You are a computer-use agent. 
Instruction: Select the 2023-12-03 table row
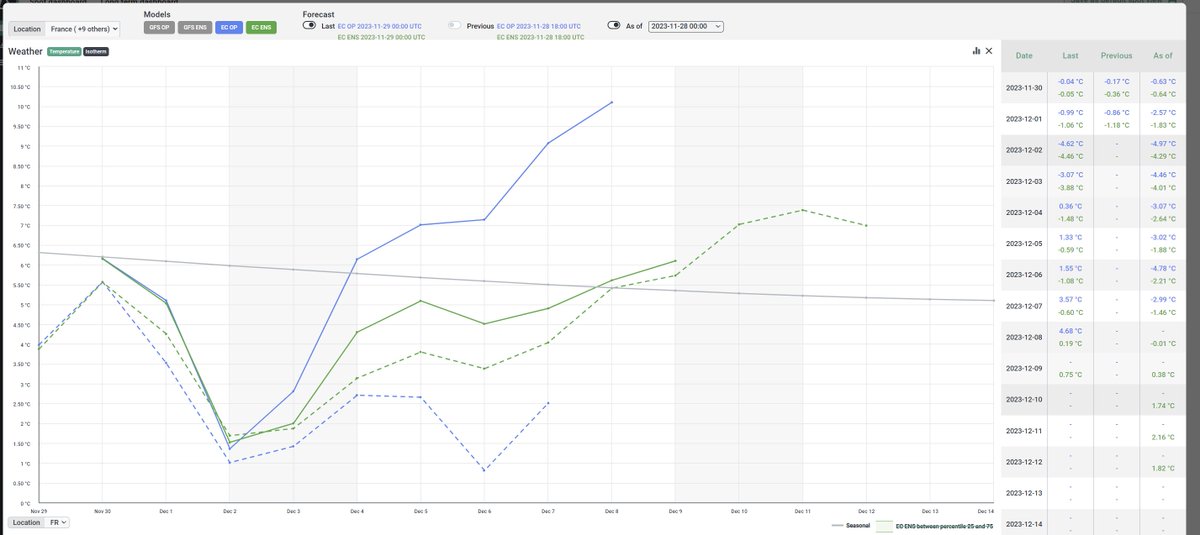(1094, 182)
